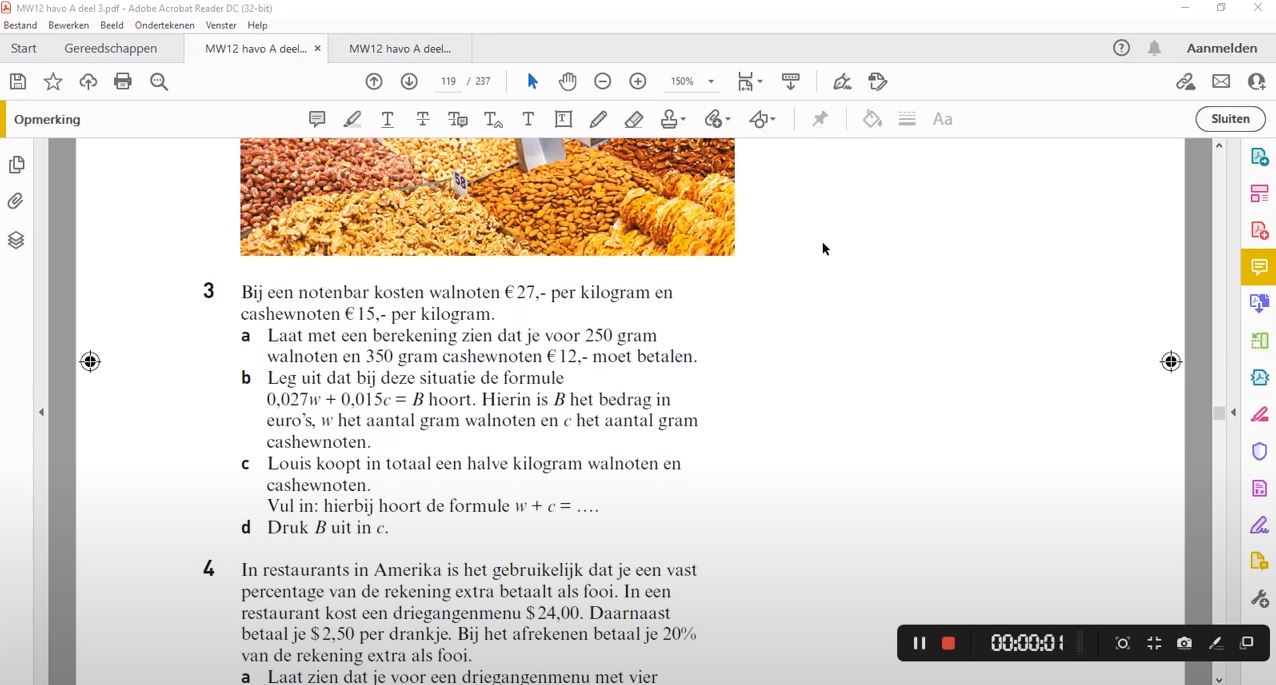Open the find text magnifier tool

(x=159, y=82)
